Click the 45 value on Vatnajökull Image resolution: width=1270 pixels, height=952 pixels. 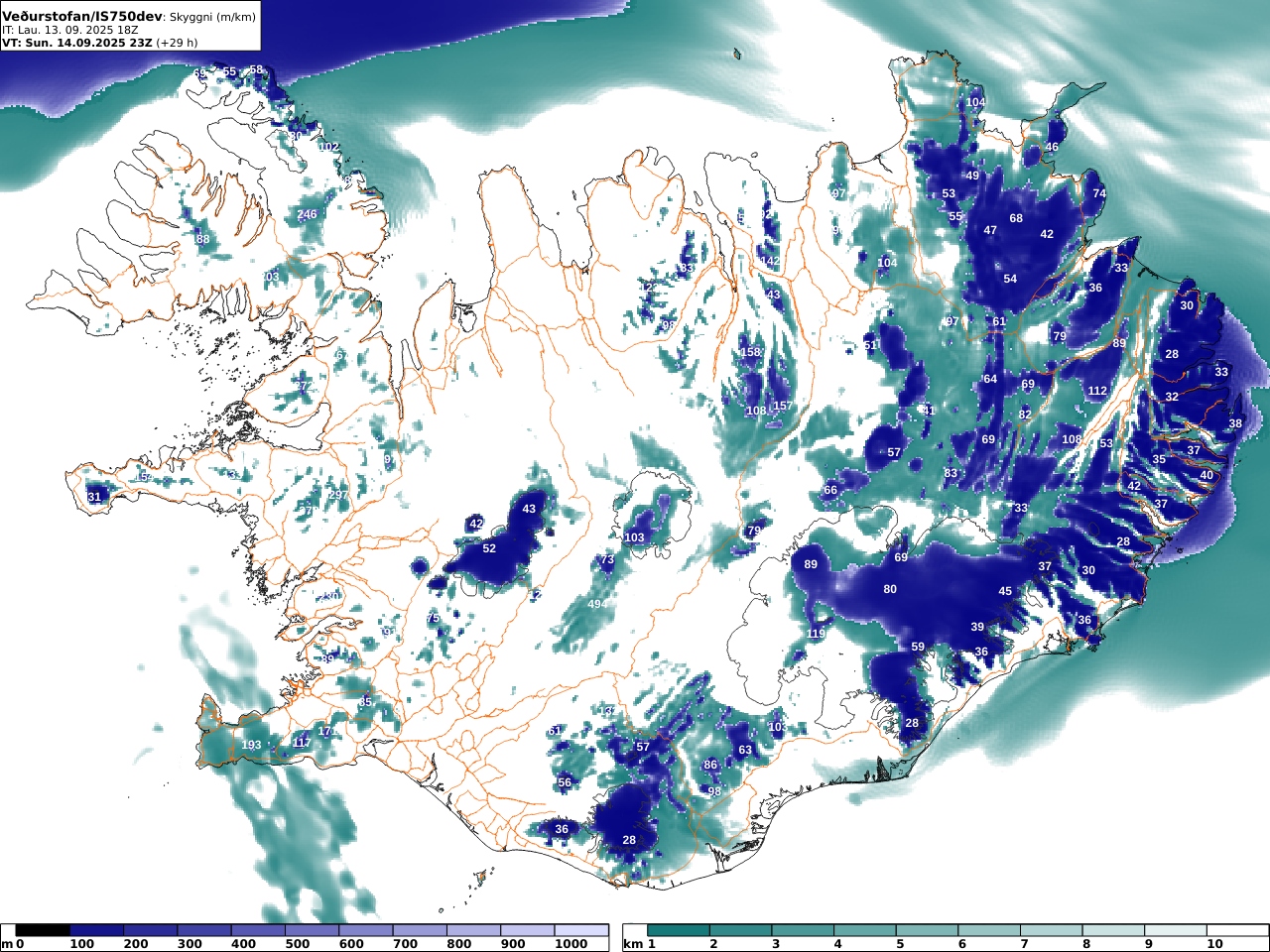click(x=1005, y=591)
